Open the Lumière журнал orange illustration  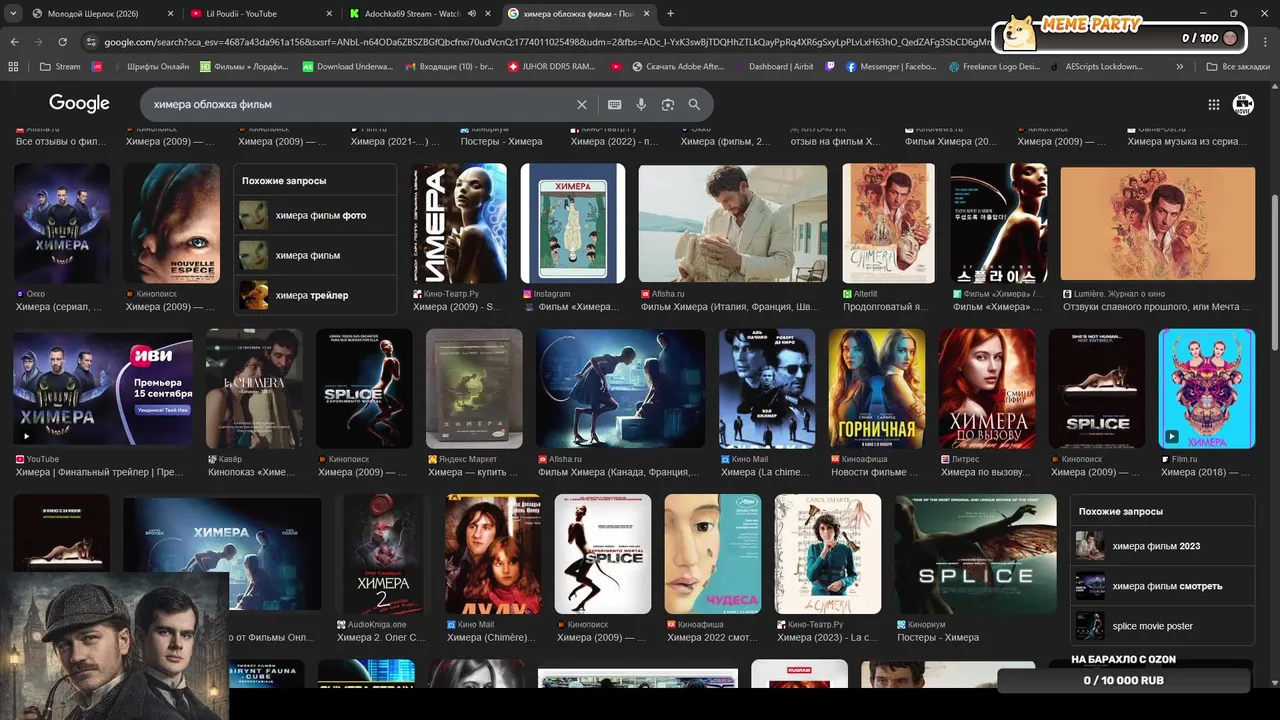(x=1157, y=224)
